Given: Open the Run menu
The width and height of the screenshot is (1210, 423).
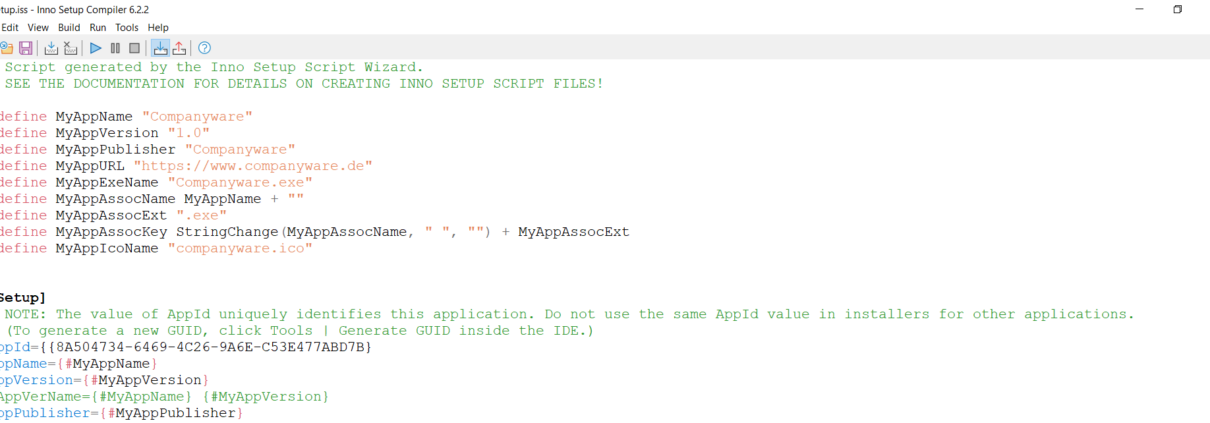Looking at the screenshot, I should (98, 28).
